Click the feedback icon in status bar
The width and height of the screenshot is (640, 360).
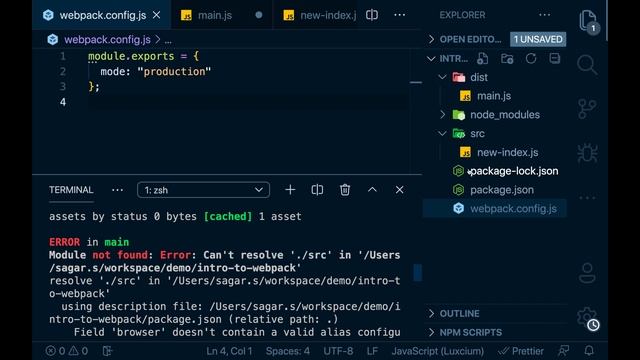(x=564, y=351)
